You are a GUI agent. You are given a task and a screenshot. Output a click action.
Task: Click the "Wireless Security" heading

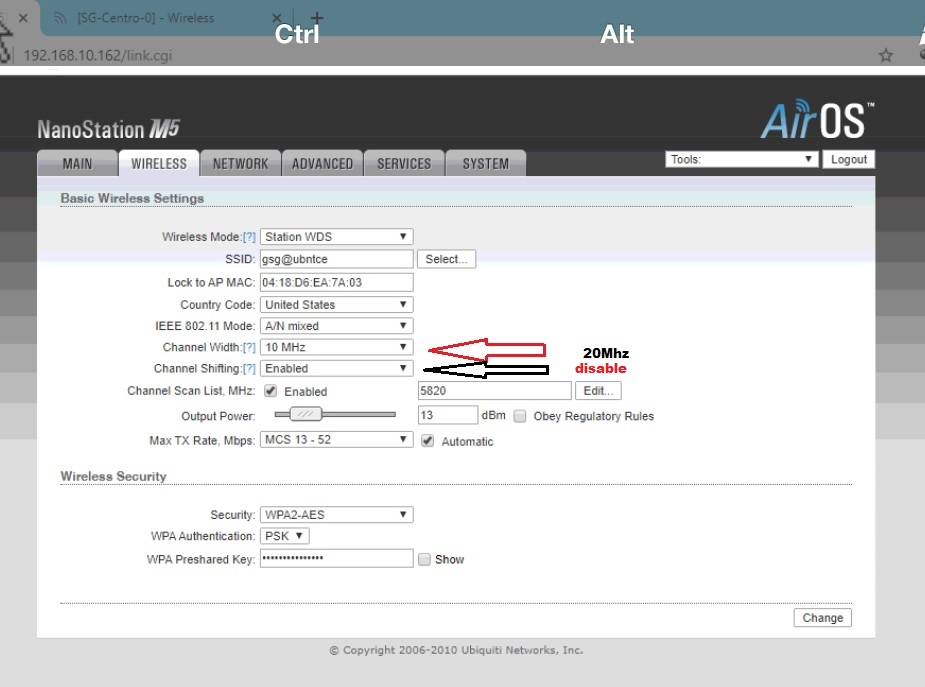click(113, 476)
